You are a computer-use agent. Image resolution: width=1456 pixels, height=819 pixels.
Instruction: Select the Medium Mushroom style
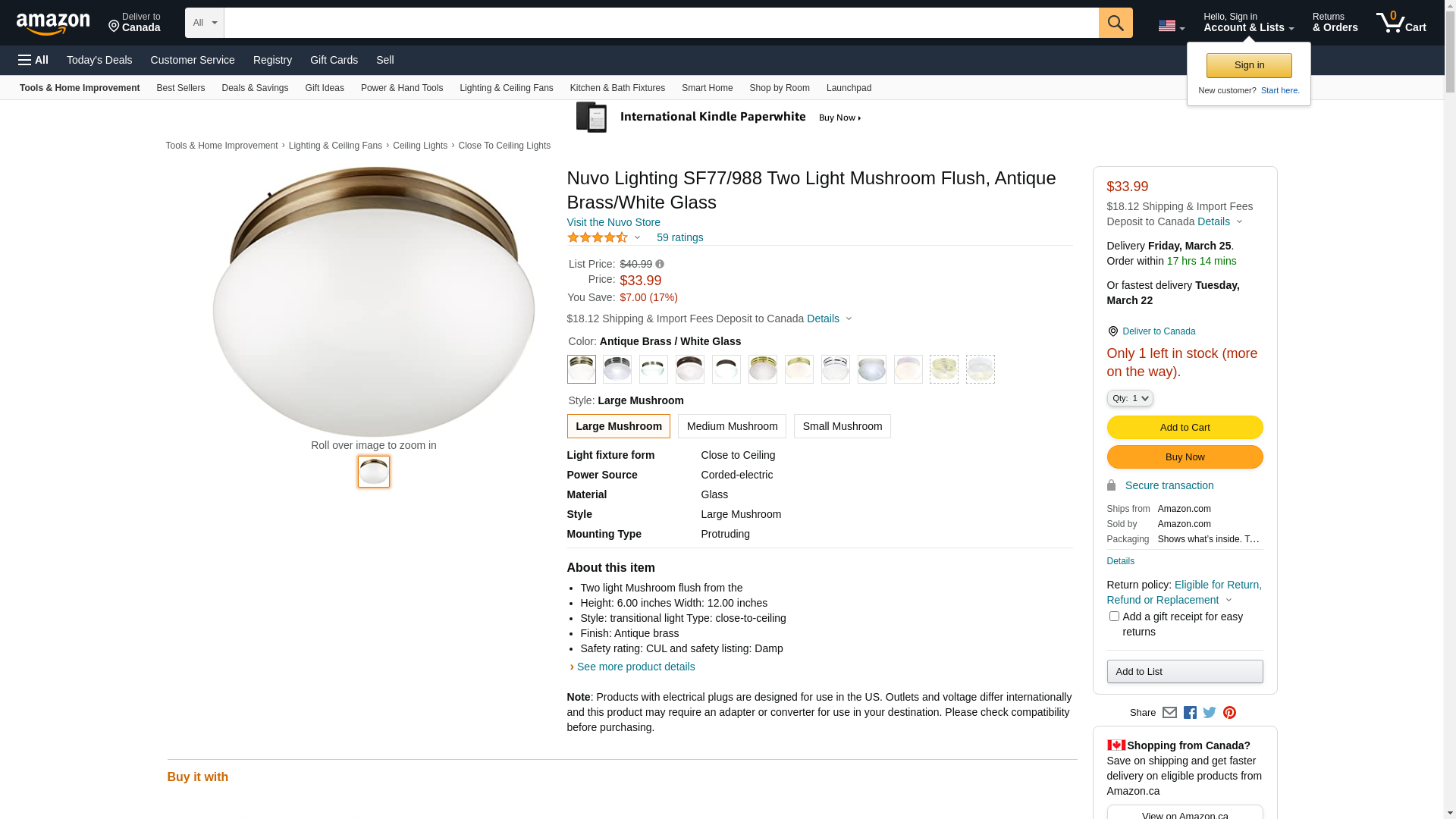[x=732, y=426]
